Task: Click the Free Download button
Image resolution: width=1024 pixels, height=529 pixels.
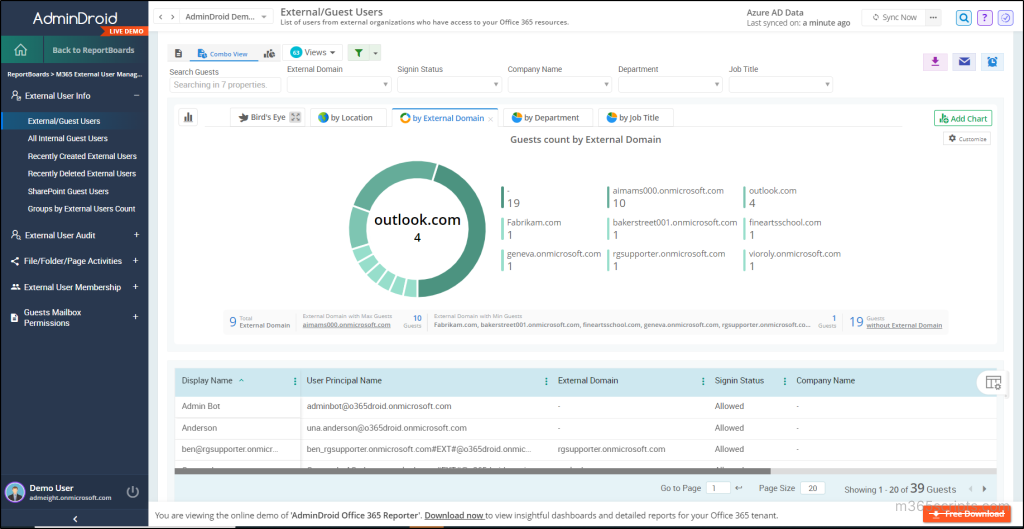Action: pyautogui.click(x=968, y=515)
